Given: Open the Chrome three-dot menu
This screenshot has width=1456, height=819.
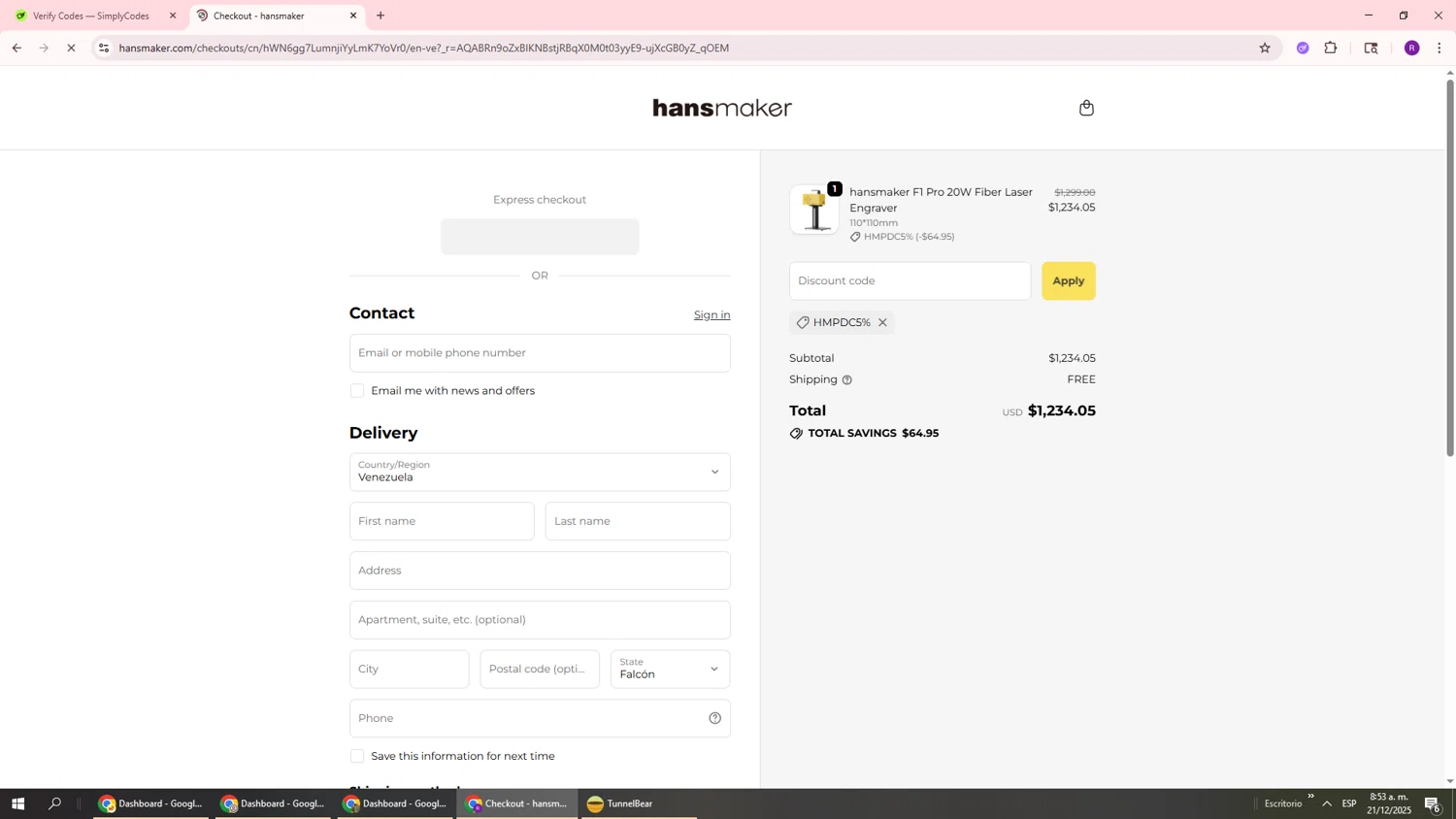Looking at the screenshot, I should 1439,48.
